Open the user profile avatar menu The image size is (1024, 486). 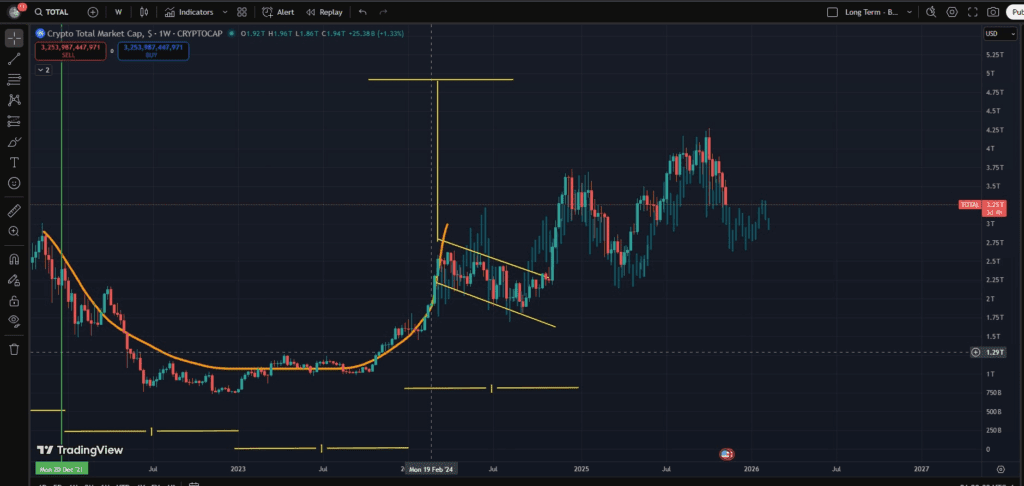(14, 12)
